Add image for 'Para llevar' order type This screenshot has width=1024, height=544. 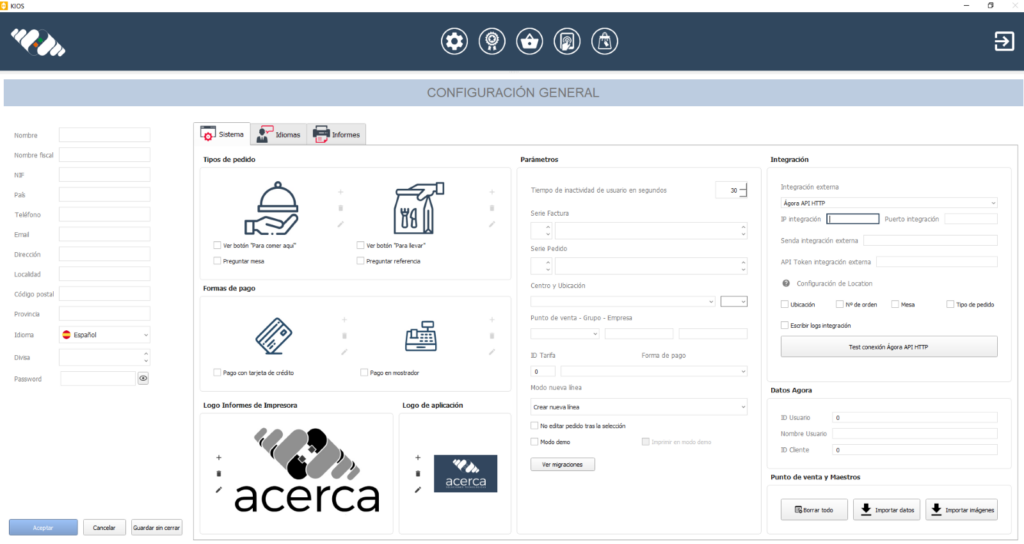click(x=492, y=192)
